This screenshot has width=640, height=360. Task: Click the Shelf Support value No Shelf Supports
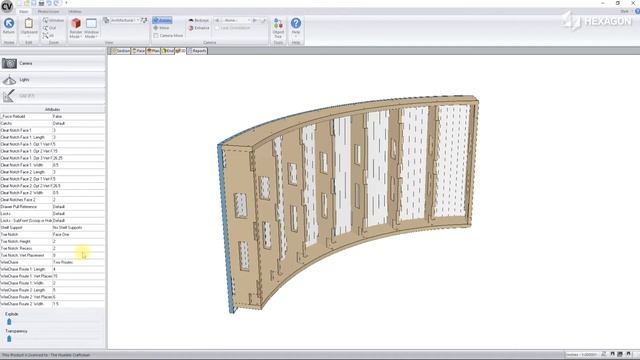78,227
